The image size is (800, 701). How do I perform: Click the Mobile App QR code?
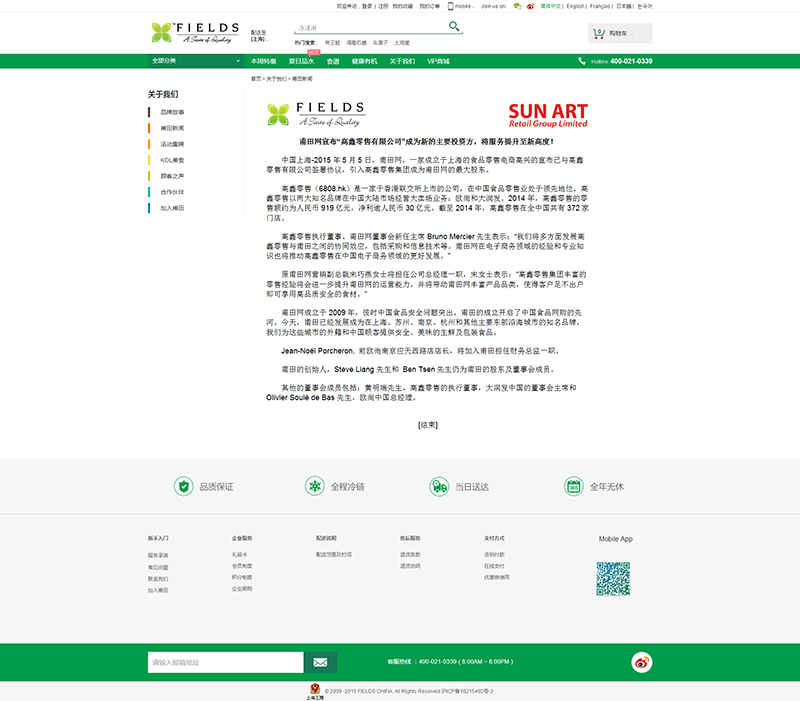(613, 579)
